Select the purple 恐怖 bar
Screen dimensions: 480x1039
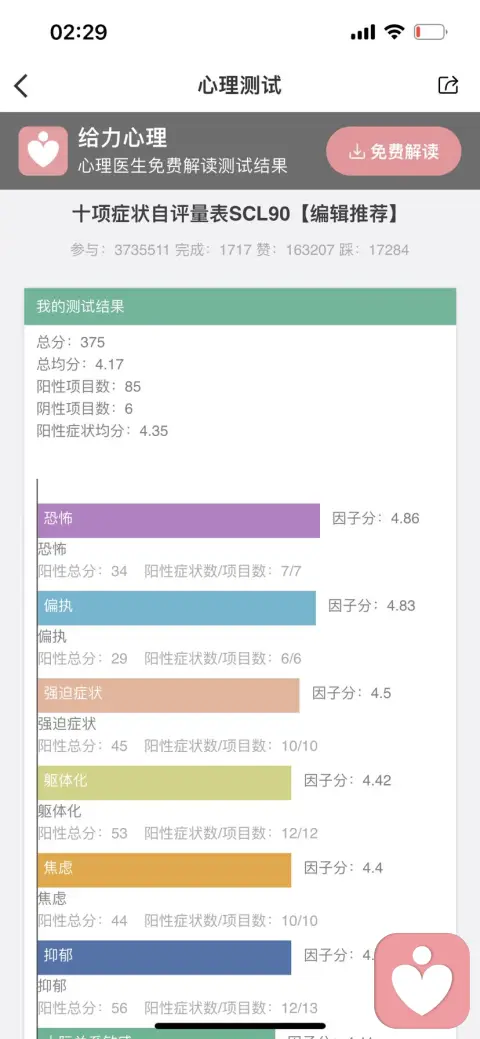pyautogui.click(x=179, y=520)
